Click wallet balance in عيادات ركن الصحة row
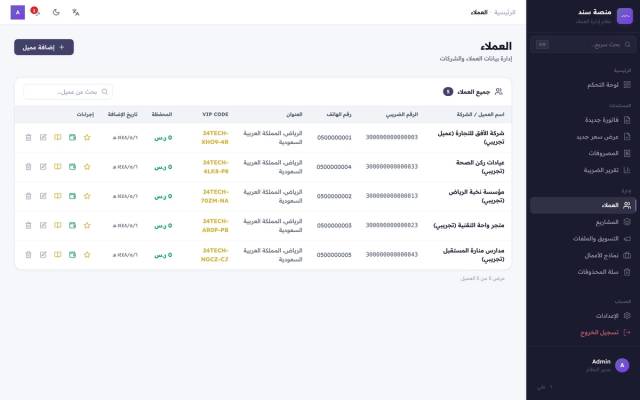The image size is (640, 400). pyautogui.click(x=163, y=167)
